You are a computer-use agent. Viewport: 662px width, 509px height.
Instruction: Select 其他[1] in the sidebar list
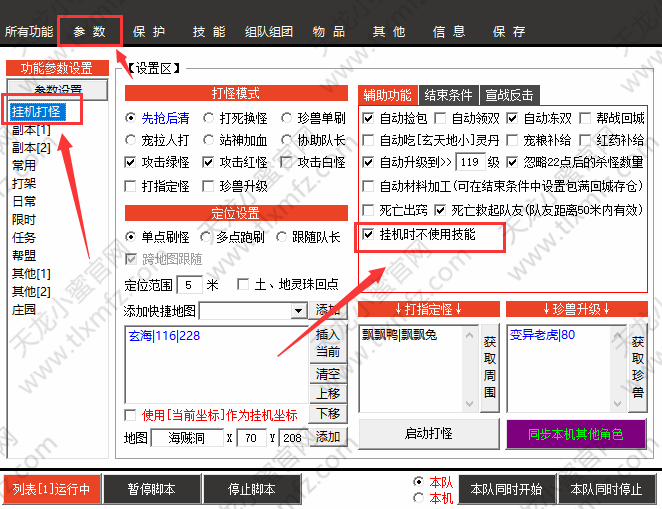pos(31,273)
